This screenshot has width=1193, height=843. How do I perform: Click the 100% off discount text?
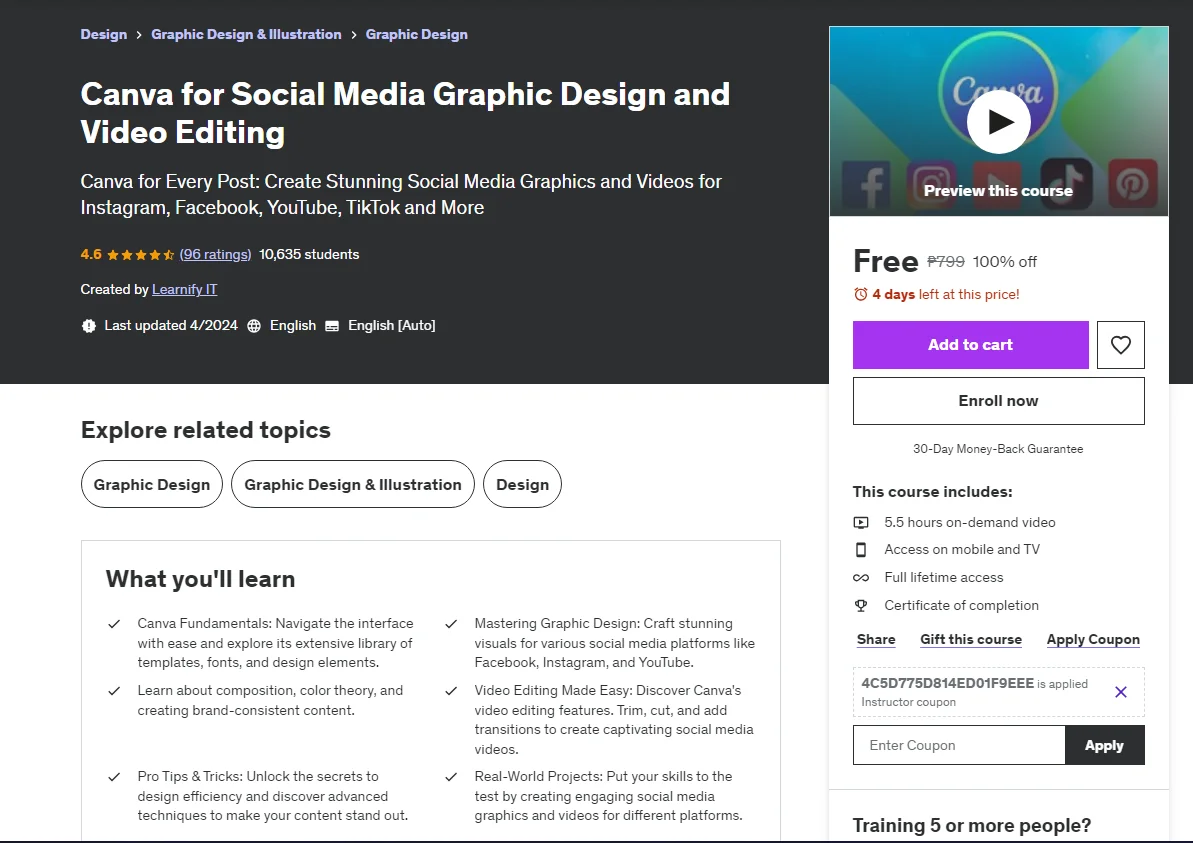[x=1004, y=262]
